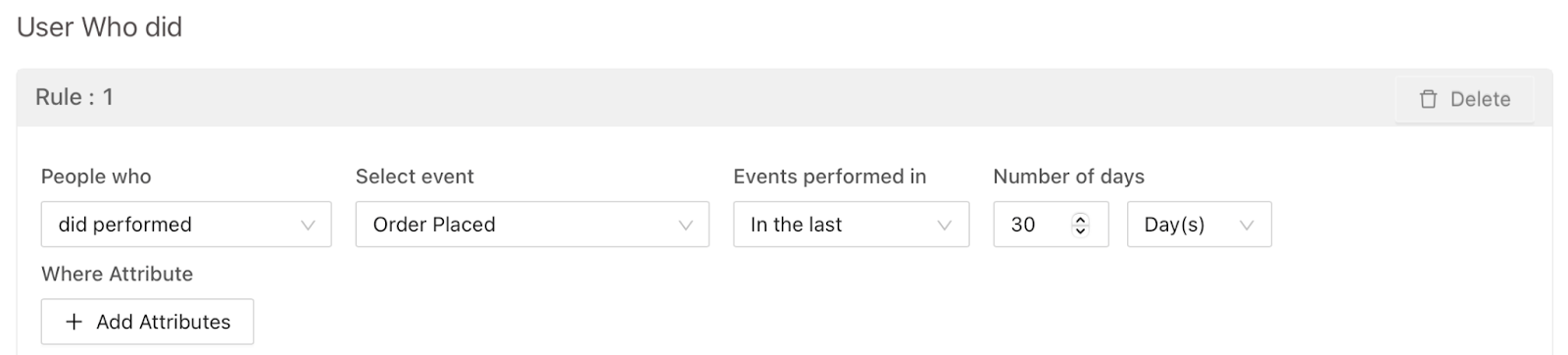1568x355 pixels.
Task: Decrease number of days with down arrow
Action: pyautogui.click(x=1080, y=230)
